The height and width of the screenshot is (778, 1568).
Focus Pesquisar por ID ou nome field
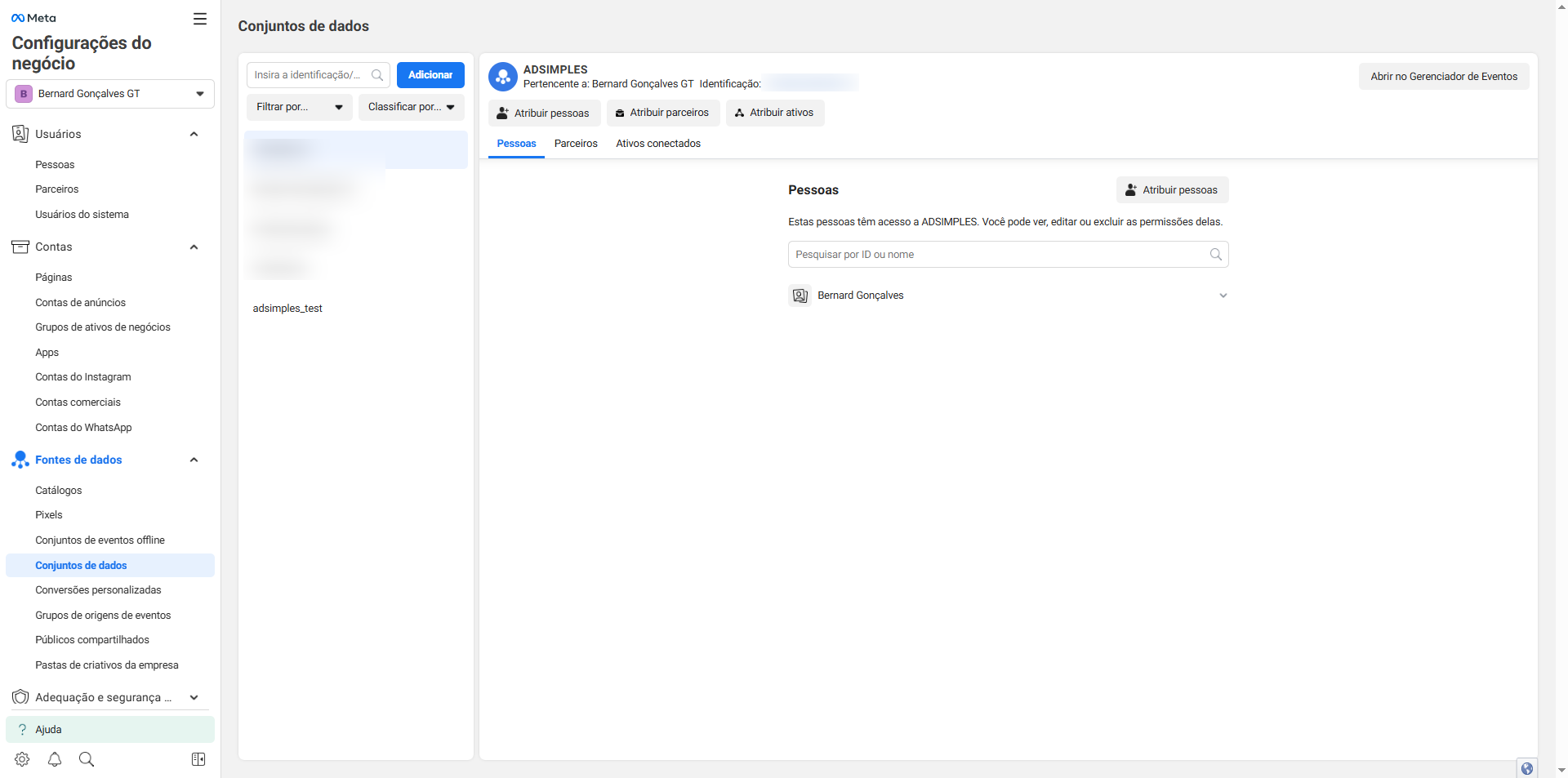(x=1008, y=255)
